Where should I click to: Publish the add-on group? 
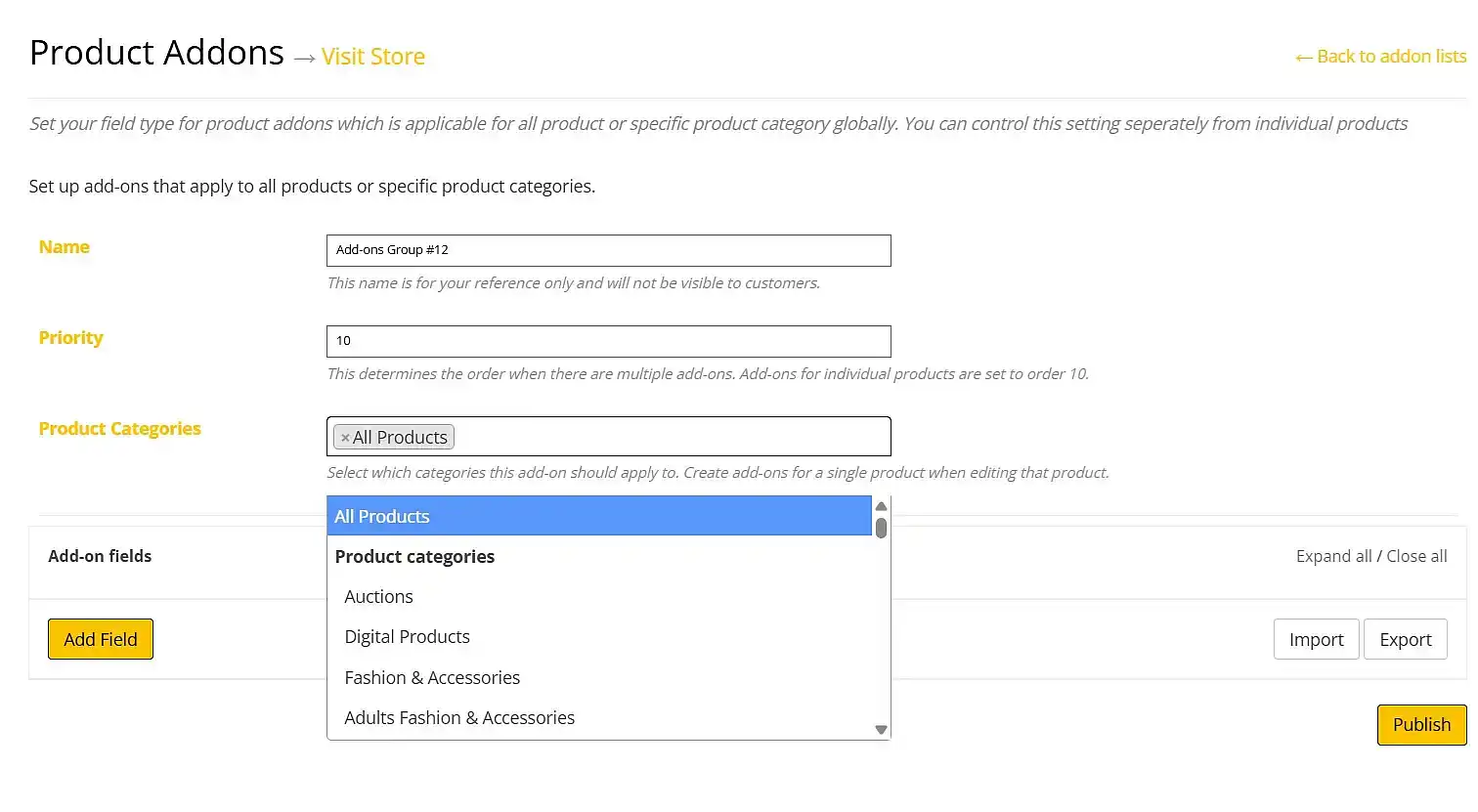coord(1421,725)
